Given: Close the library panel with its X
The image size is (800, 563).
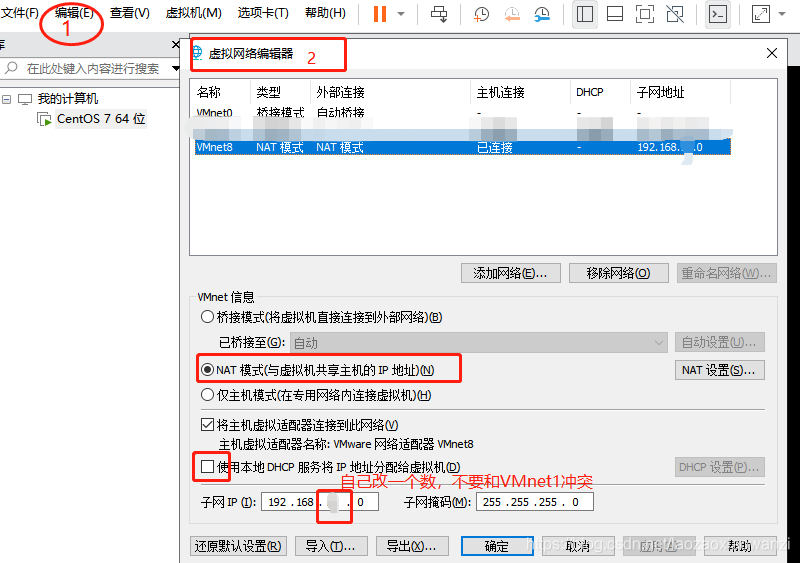Looking at the screenshot, I should coord(176,45).
